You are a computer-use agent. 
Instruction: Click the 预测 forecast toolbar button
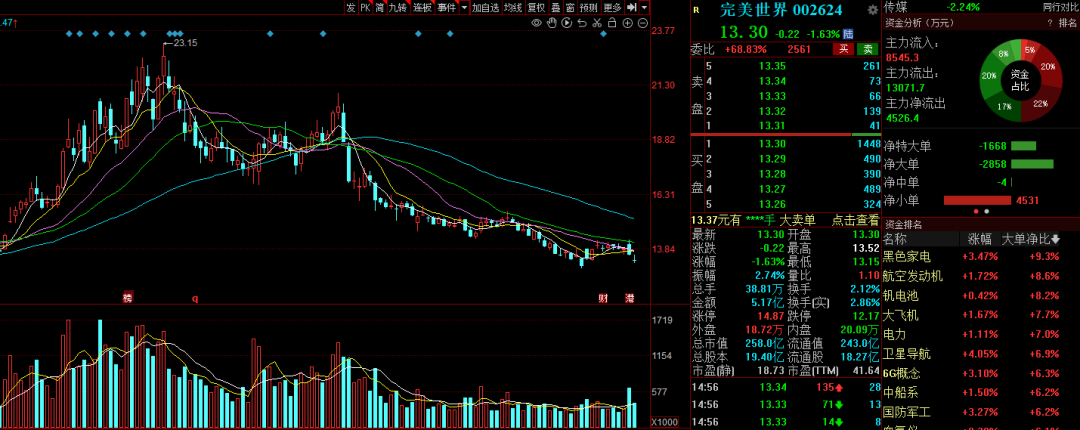pos(588,8)
